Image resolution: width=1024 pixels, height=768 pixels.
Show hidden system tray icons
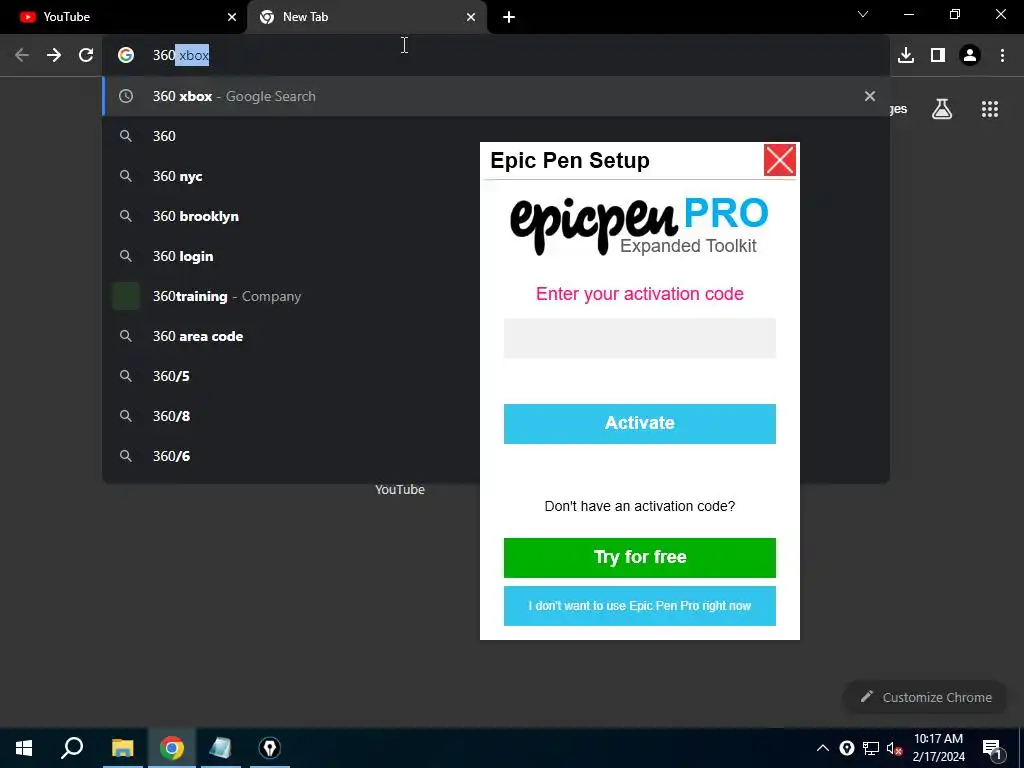tap(823, 748)
